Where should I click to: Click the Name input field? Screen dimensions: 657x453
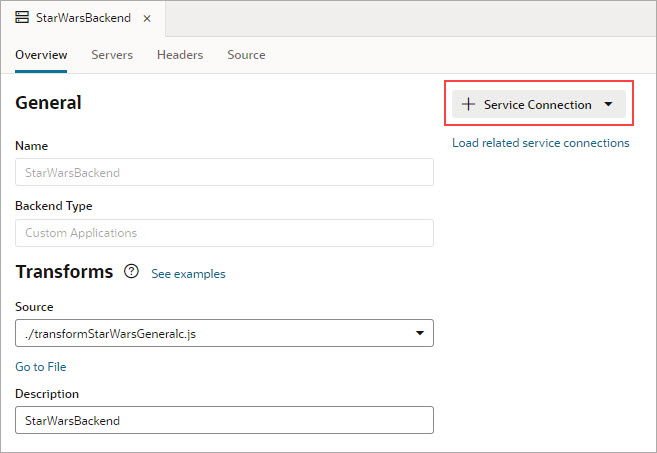click(x=224, y=172)
